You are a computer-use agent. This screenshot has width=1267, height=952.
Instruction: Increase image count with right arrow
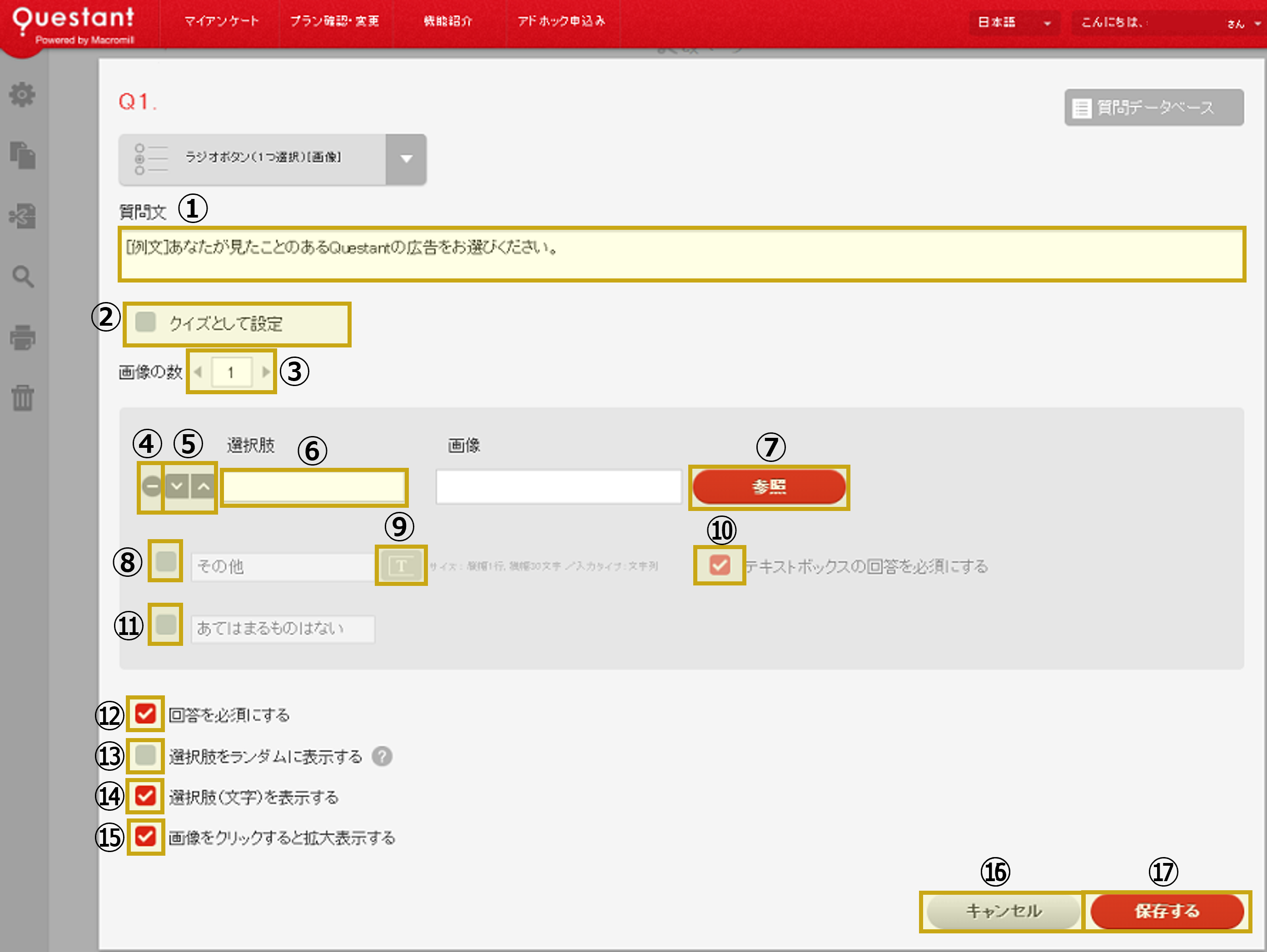pyautogui.click(x=266, y=372)
